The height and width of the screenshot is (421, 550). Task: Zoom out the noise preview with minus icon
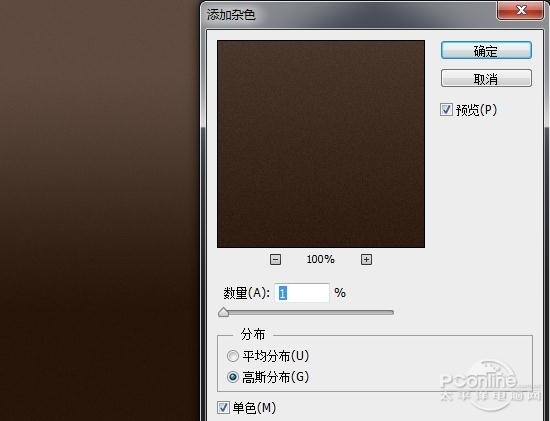click(x=275, y=260)
